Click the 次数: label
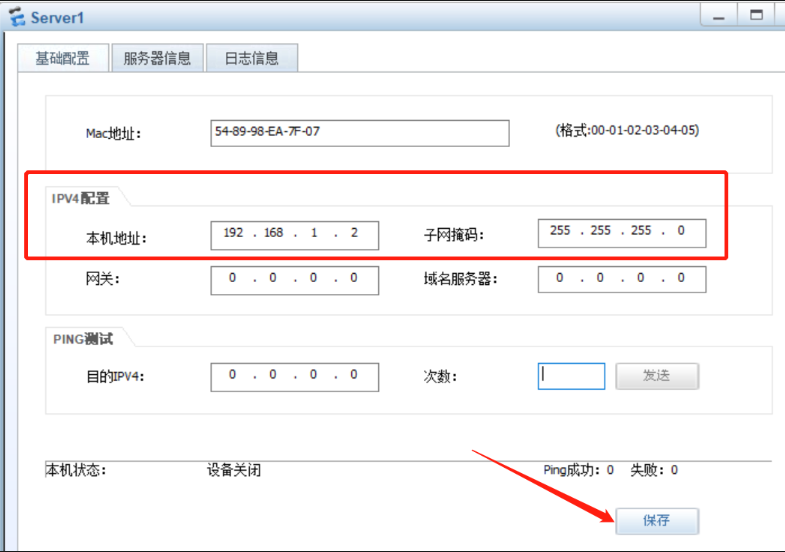Viewport: 785px width, 552px height. coord(440,376)
